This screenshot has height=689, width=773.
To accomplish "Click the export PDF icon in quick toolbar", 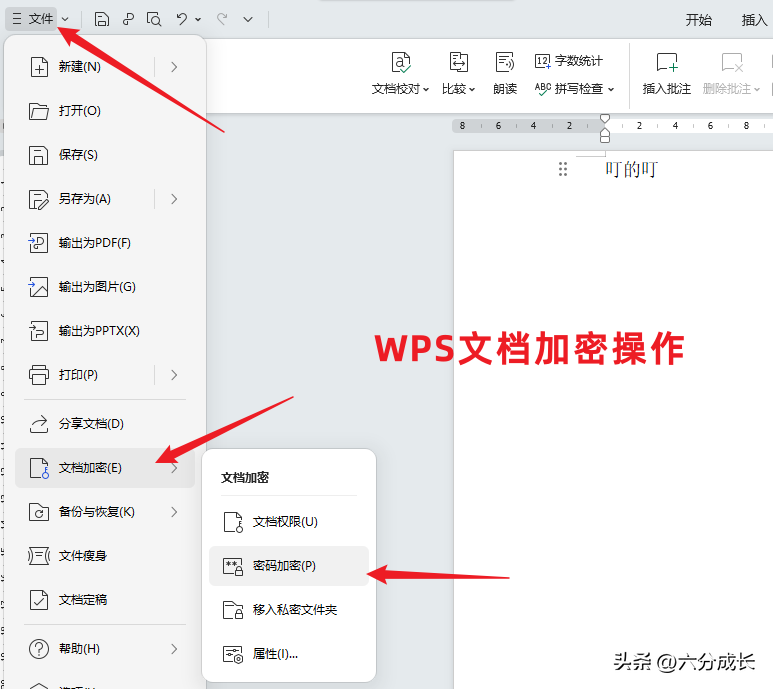I will pyautogui.click(x=128, y=19).
